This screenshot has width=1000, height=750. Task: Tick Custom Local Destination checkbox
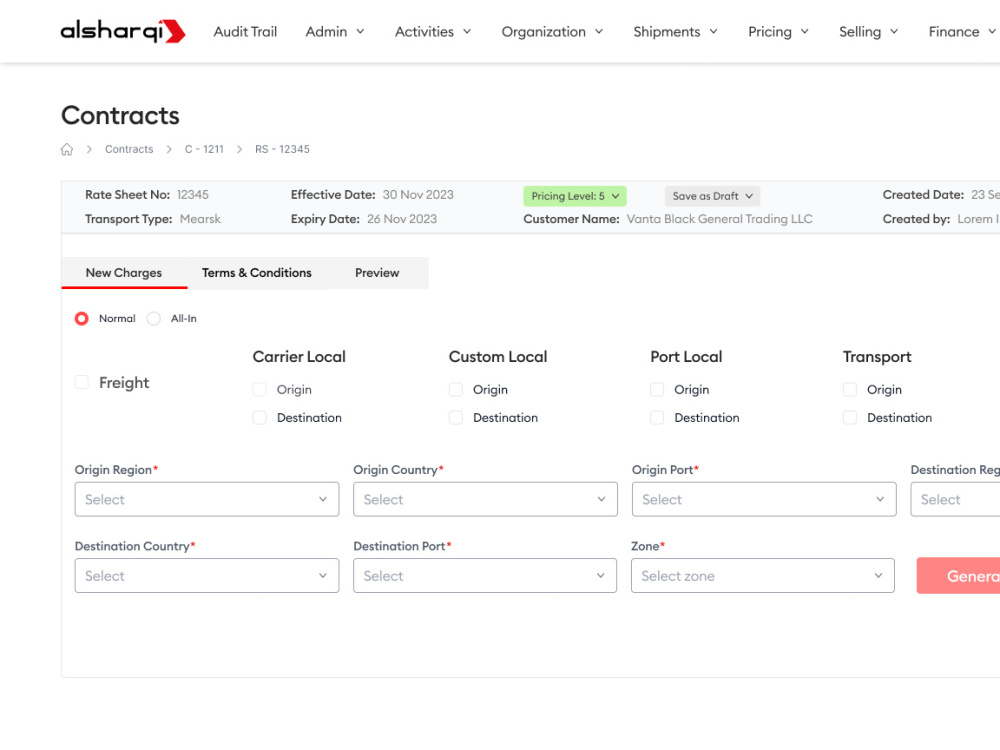click(x=455, y=418)
